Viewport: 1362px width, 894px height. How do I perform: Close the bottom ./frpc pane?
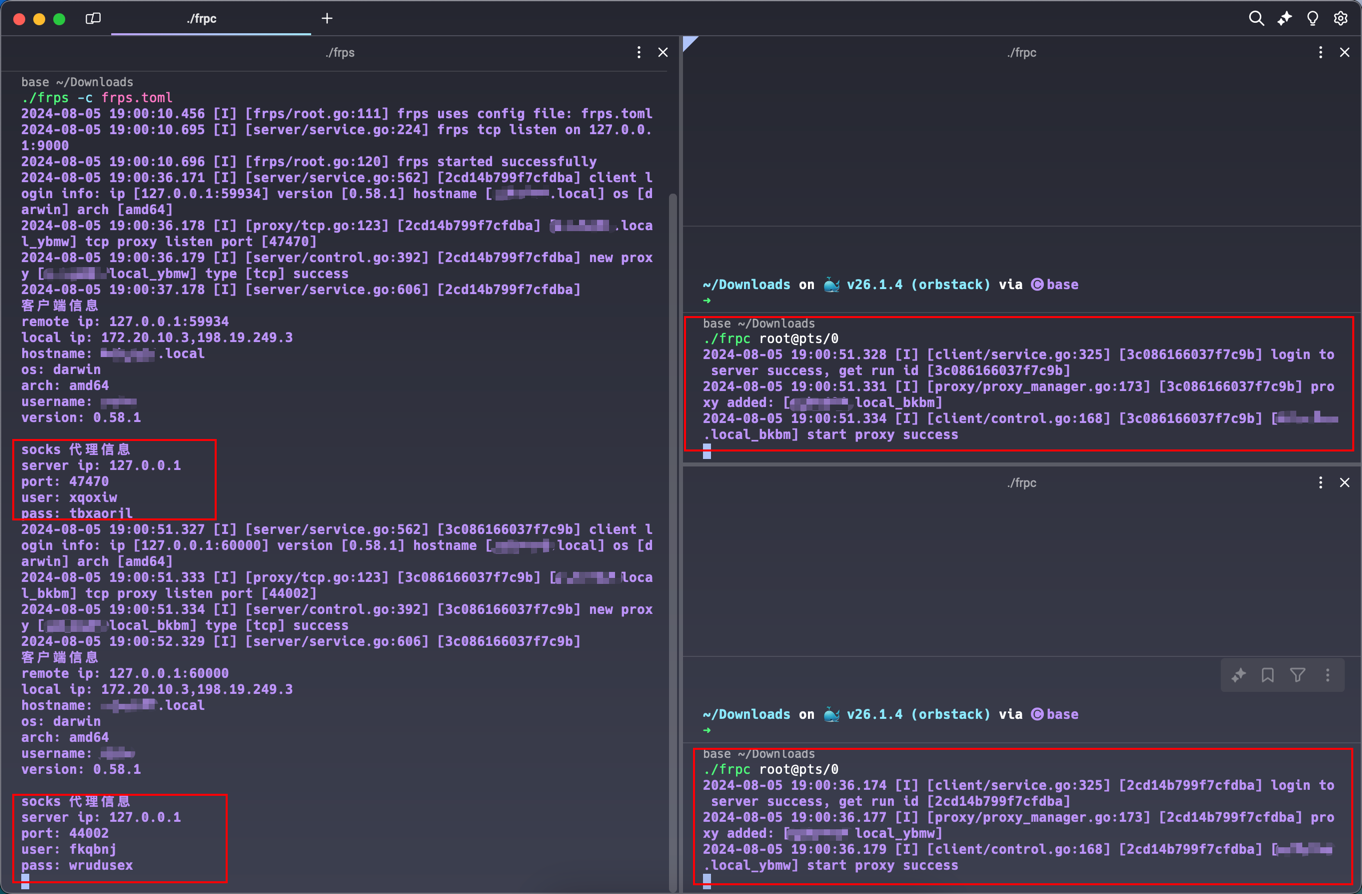[1345, 482]
